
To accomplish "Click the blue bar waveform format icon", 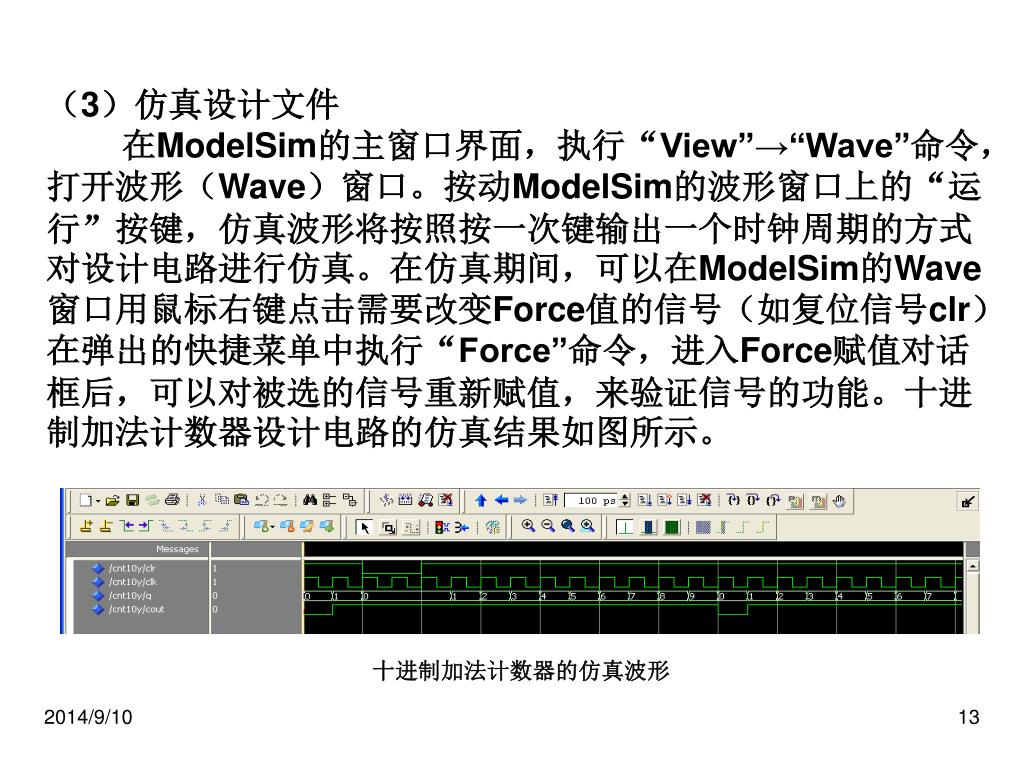I will coord(648,526).
